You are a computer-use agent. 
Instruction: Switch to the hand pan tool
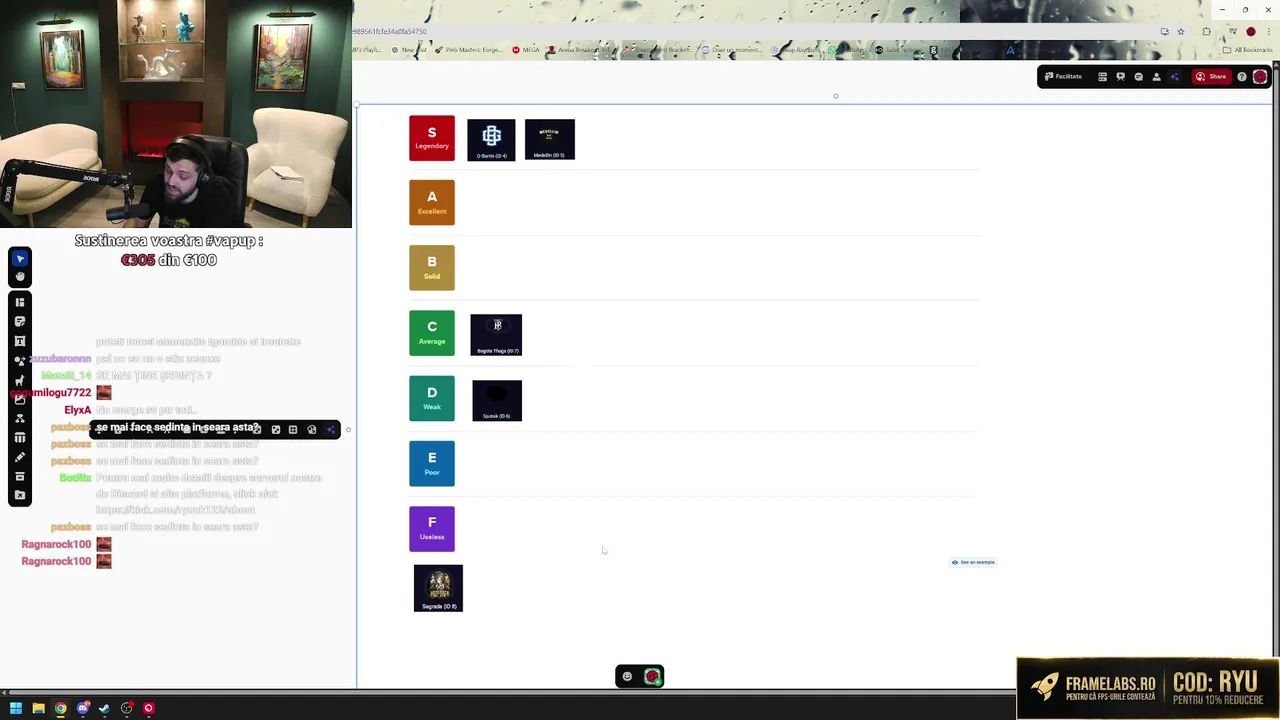tap(20, 276)
